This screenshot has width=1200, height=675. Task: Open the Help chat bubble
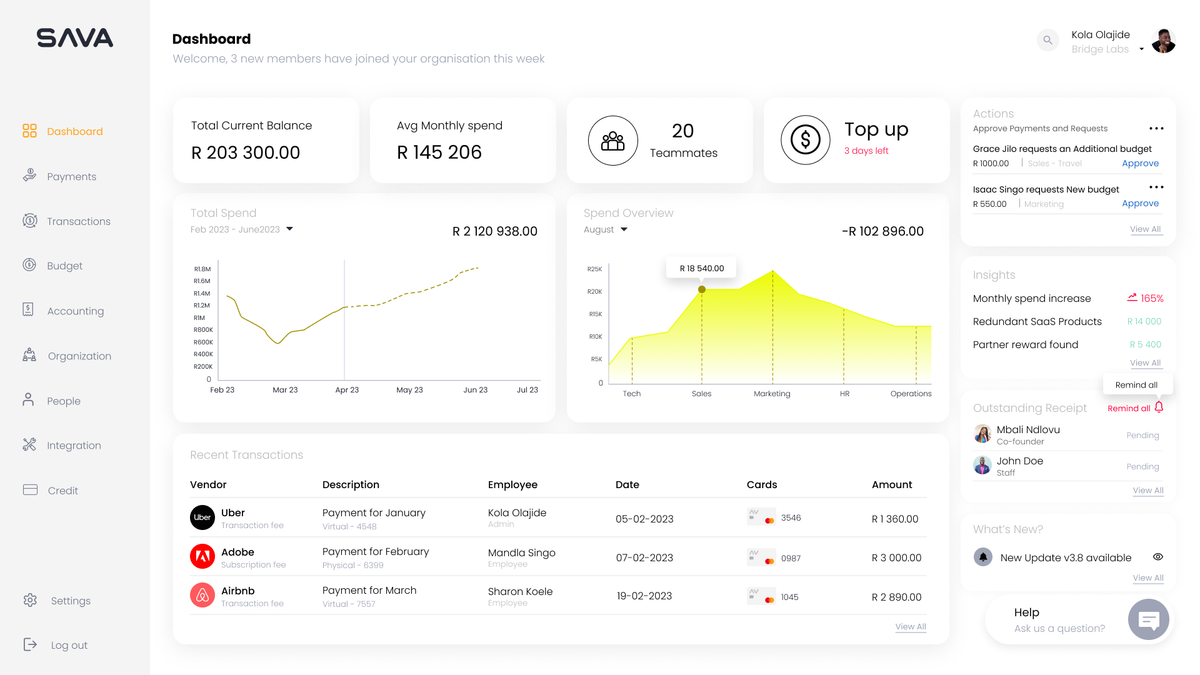click(1148, 619)
